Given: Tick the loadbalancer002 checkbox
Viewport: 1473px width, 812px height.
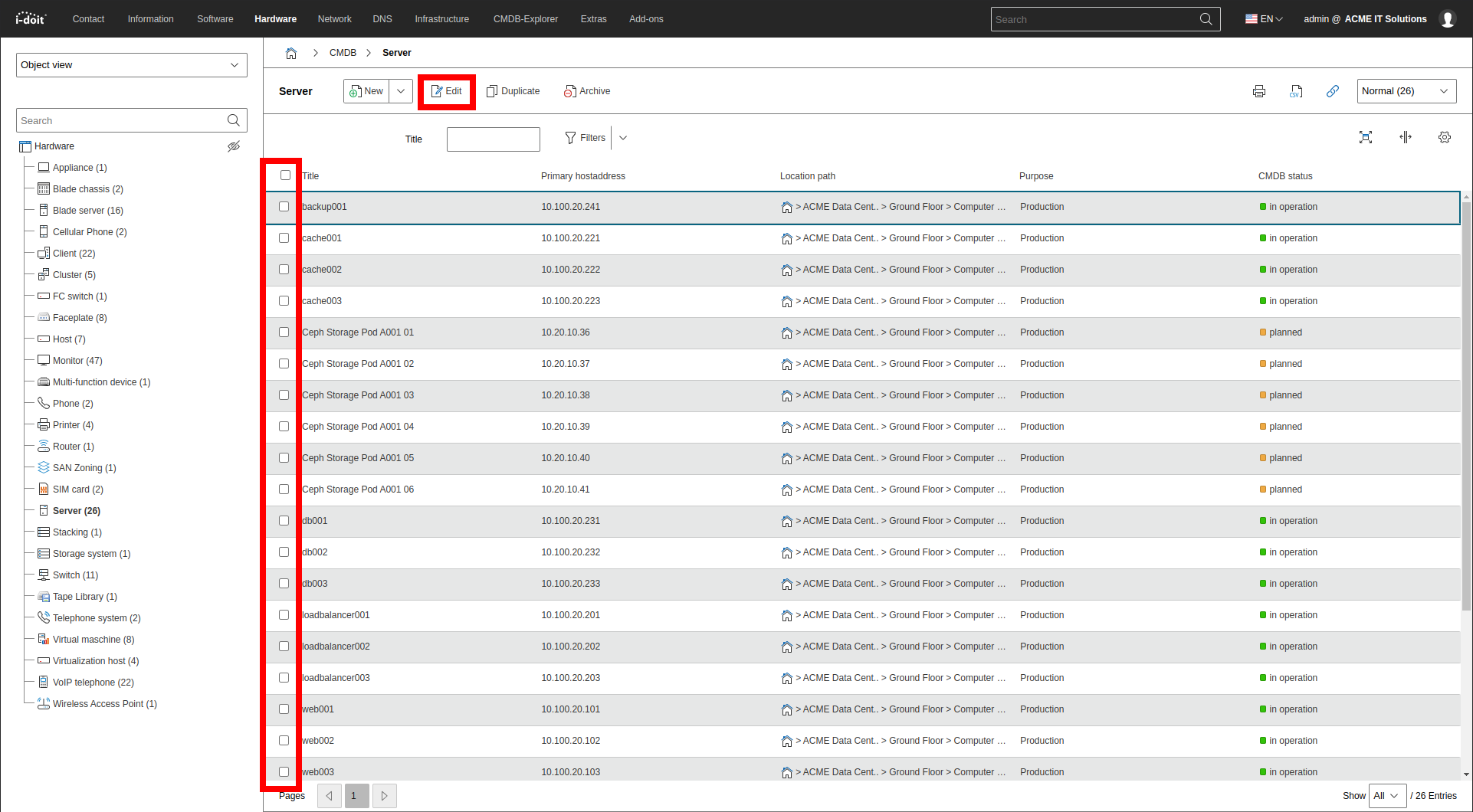Looking at the screenshot, I should [284, 647].
